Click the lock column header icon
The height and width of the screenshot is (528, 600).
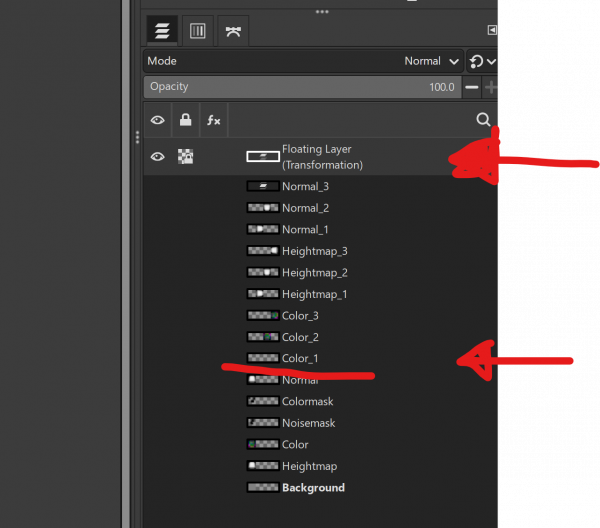click(186, 120)
